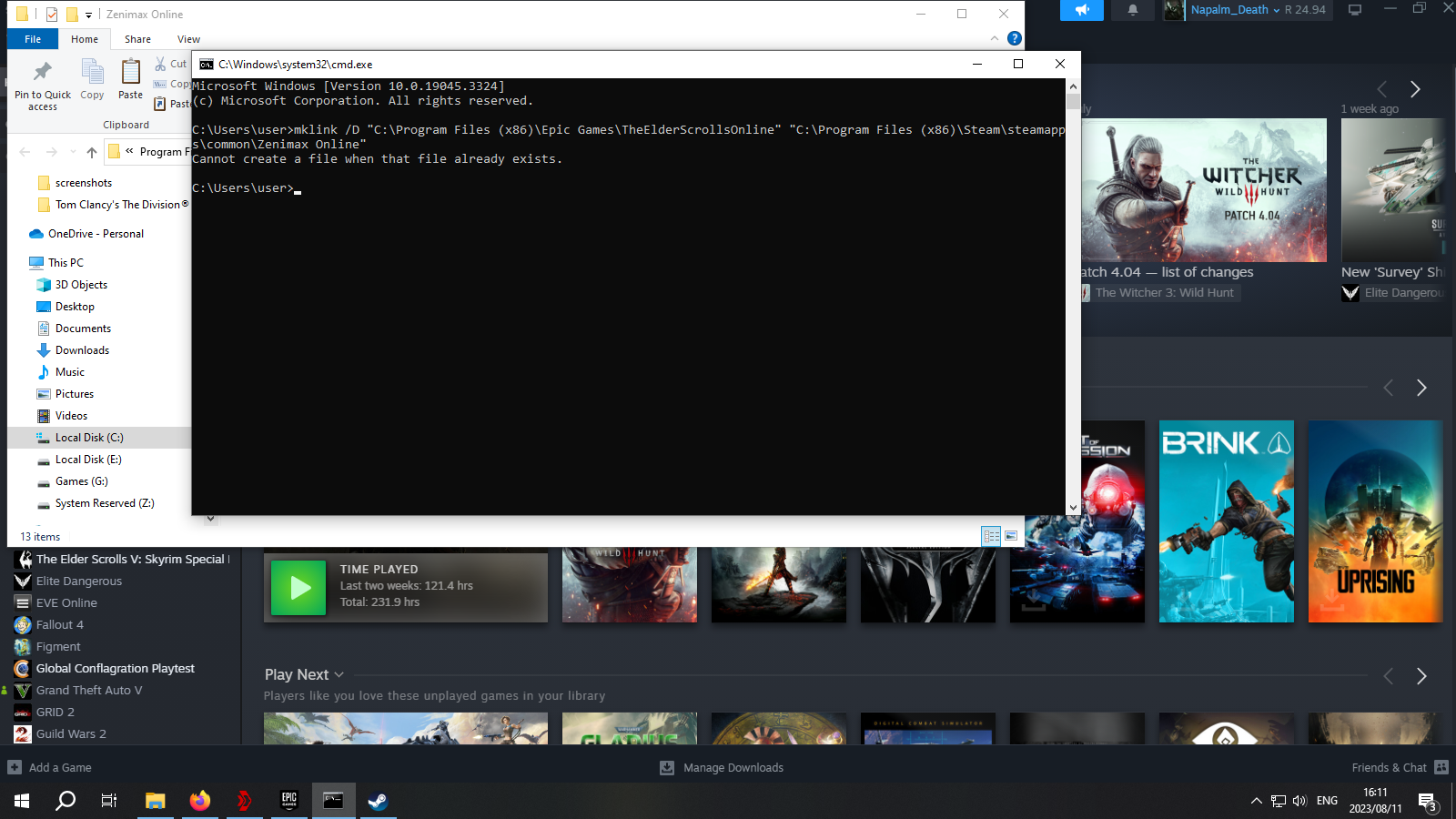The height and width of the screenshot is (819, 1456).
Task: Click File Explorer taskbar icon
Action: (156, 801)
